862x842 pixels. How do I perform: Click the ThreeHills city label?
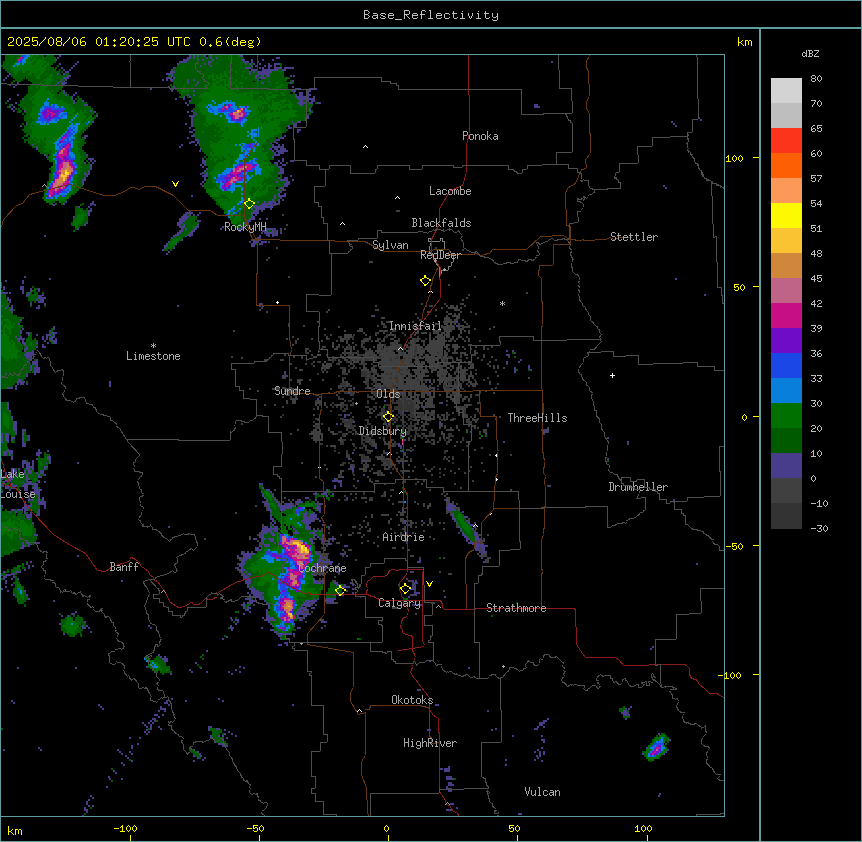tap(537, 418)
